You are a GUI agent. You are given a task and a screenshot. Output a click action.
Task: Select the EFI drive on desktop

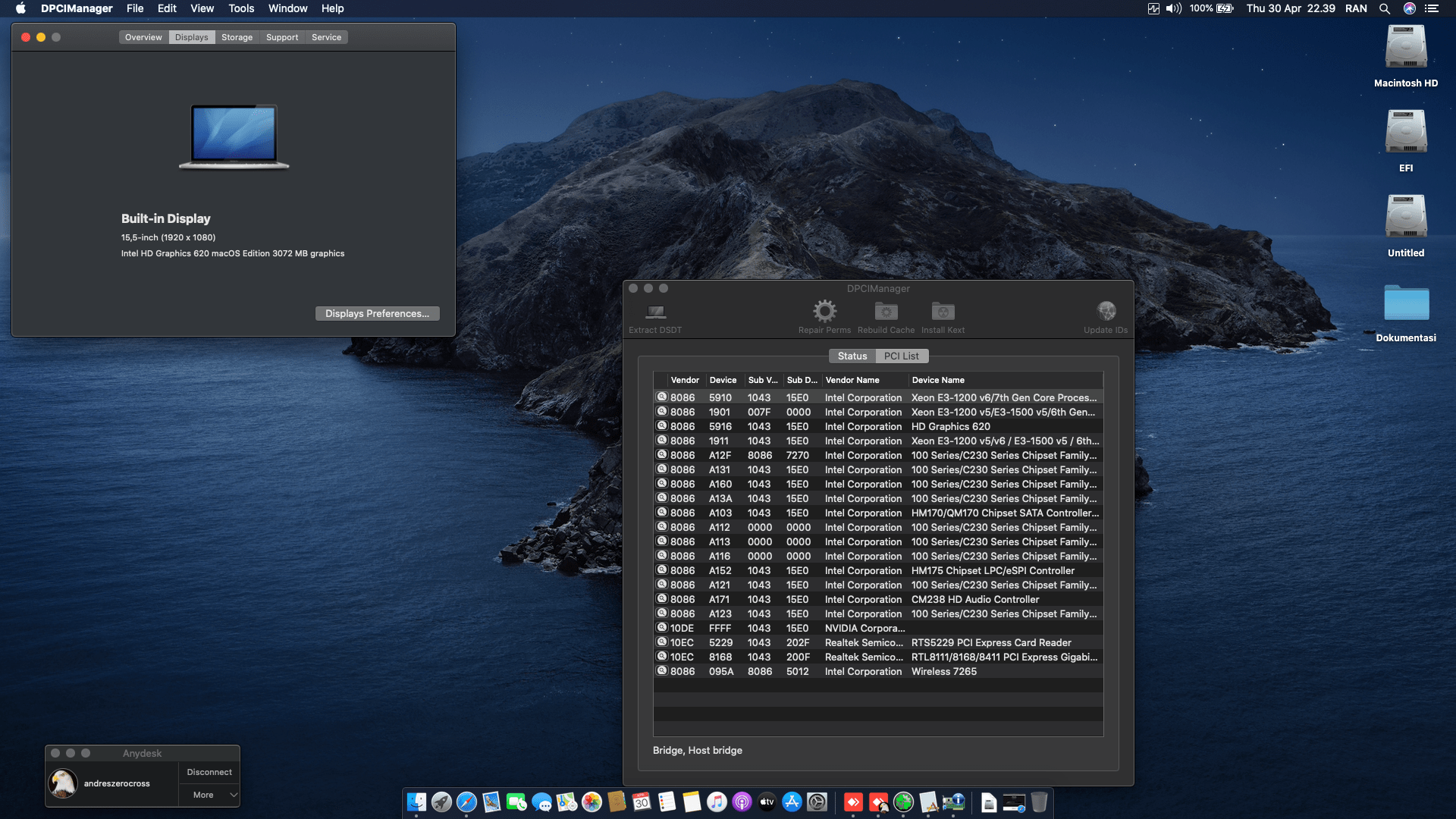(1406, 132)
